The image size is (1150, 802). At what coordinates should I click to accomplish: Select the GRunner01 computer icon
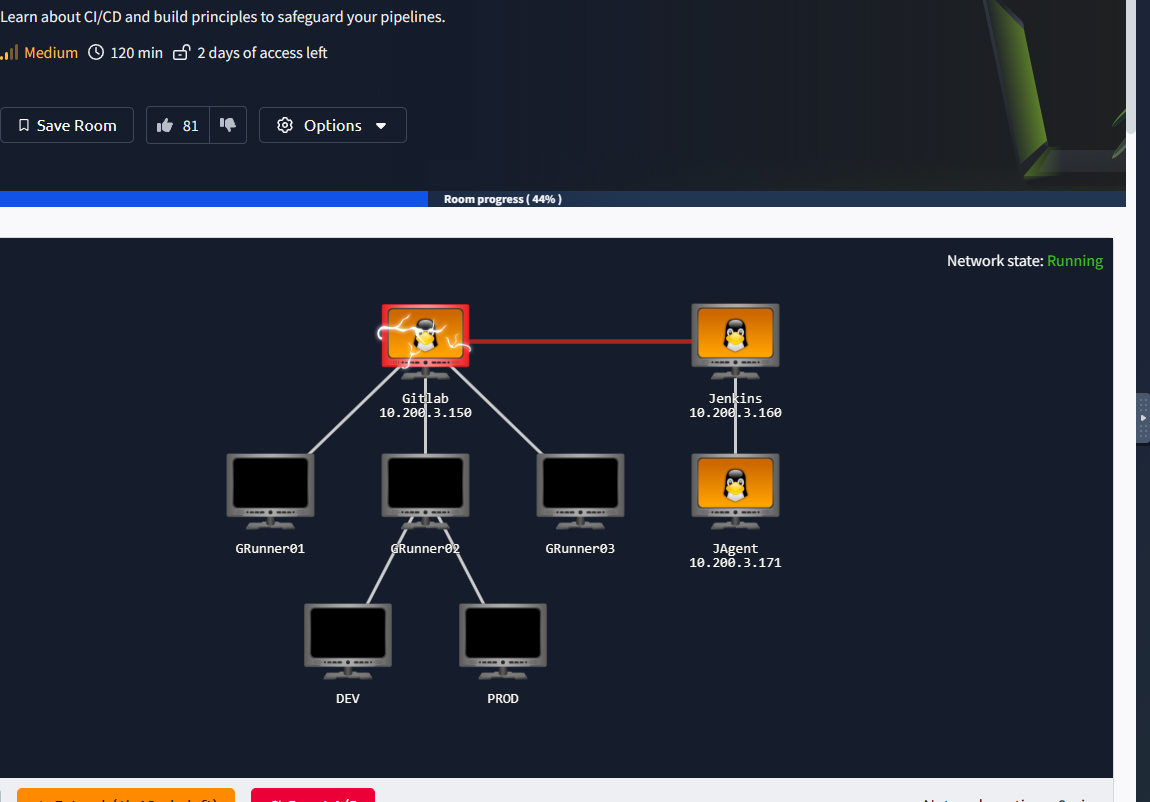click(x=270, y=491)
